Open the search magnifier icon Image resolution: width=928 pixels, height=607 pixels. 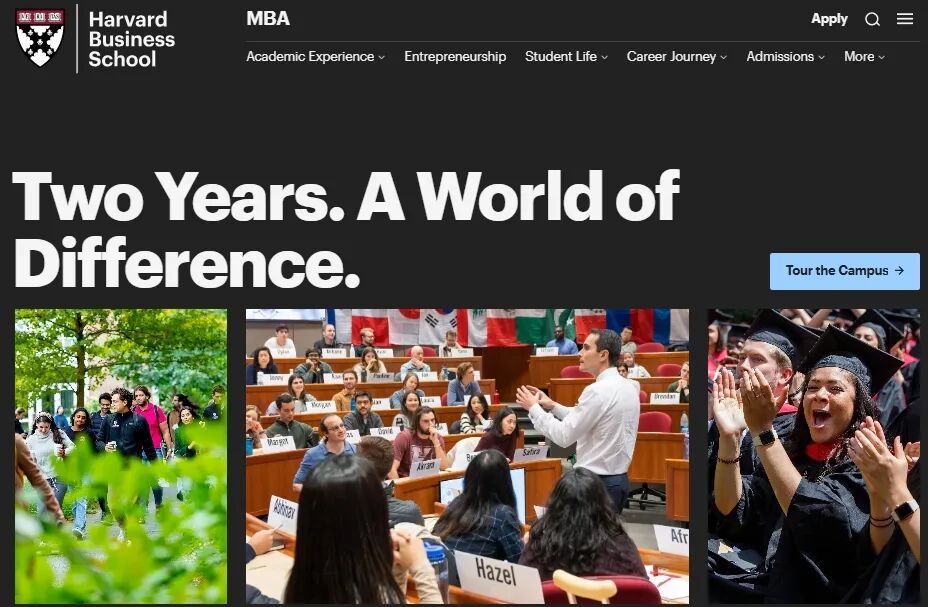pyautogui.click(x=872, y=20)
